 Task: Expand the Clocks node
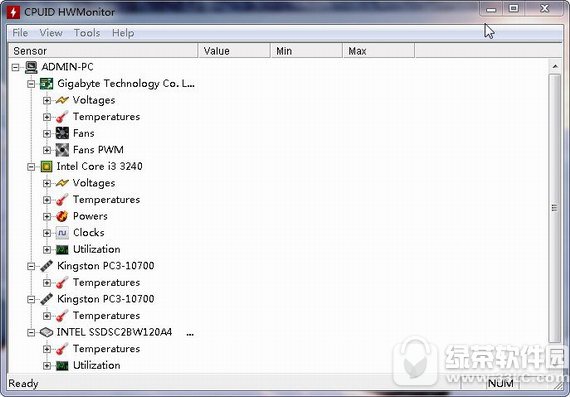(47, 233)
